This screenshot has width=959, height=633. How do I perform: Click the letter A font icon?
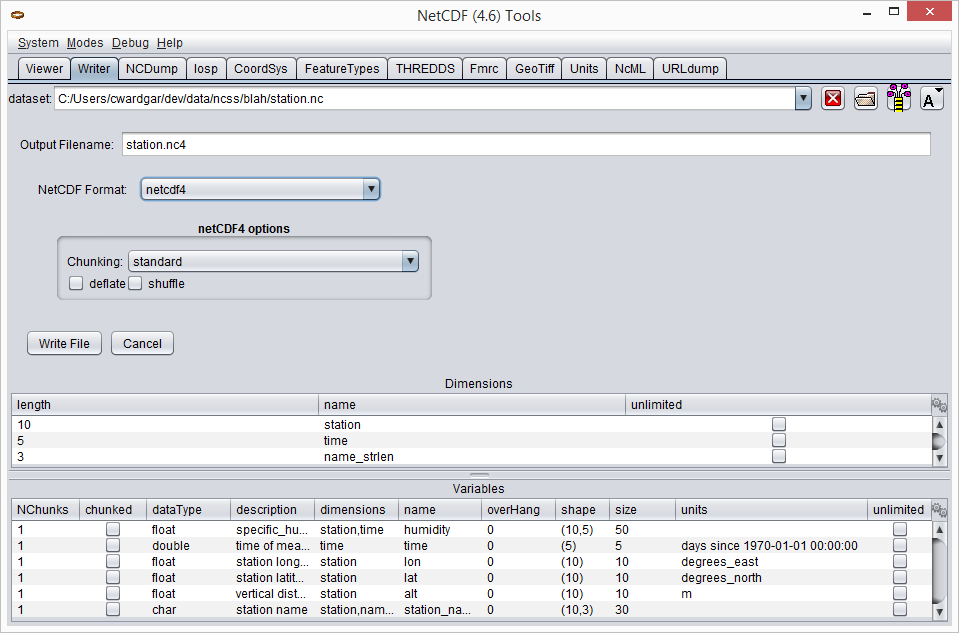tap(931, 98)
